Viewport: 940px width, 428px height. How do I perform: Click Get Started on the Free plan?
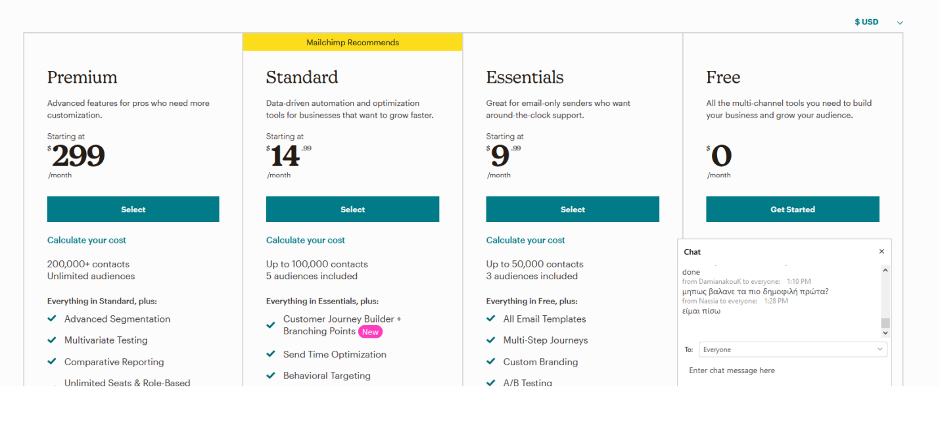[793, 209]
